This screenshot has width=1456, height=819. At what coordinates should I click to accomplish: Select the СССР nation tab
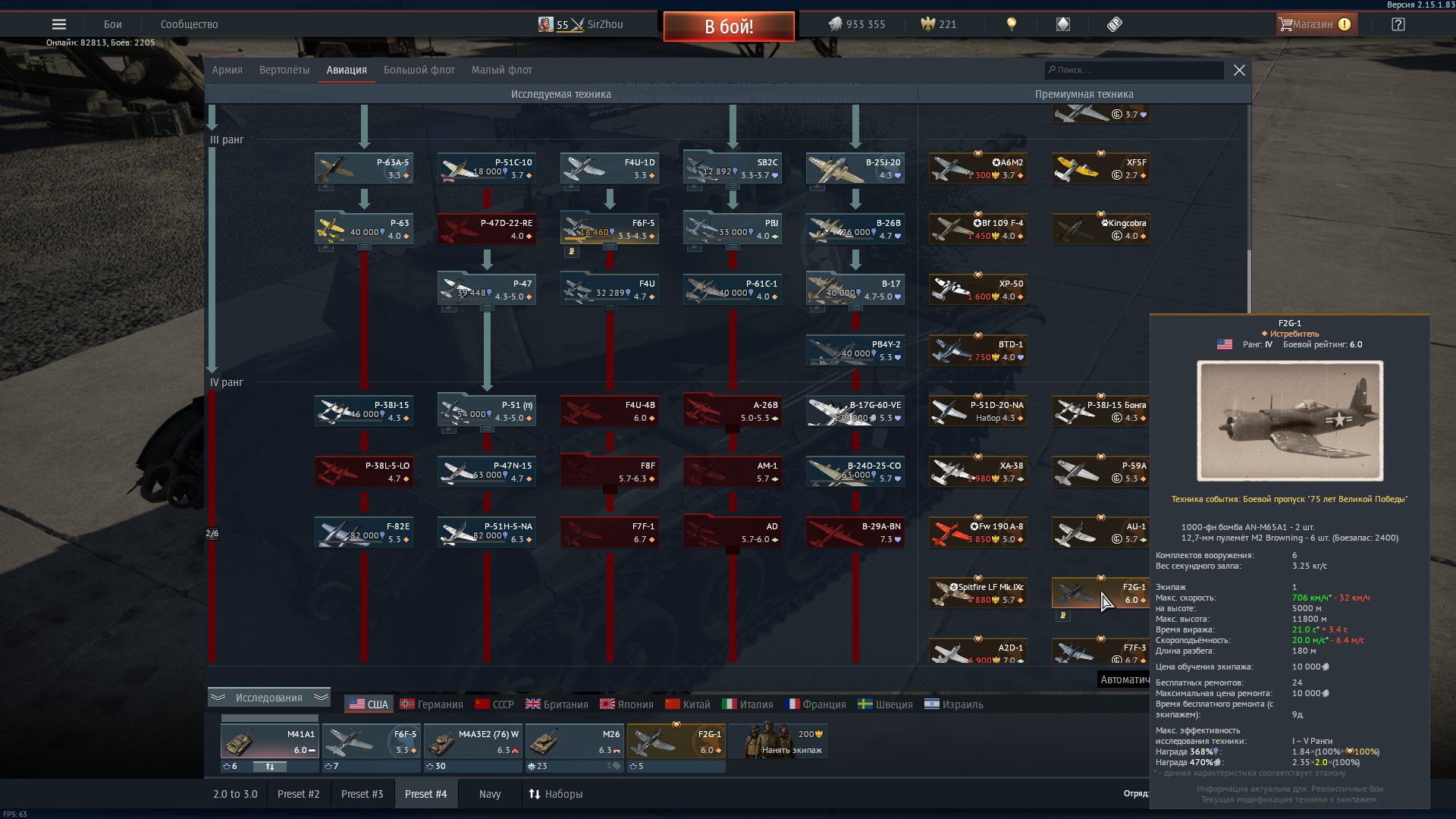[494, 704]
